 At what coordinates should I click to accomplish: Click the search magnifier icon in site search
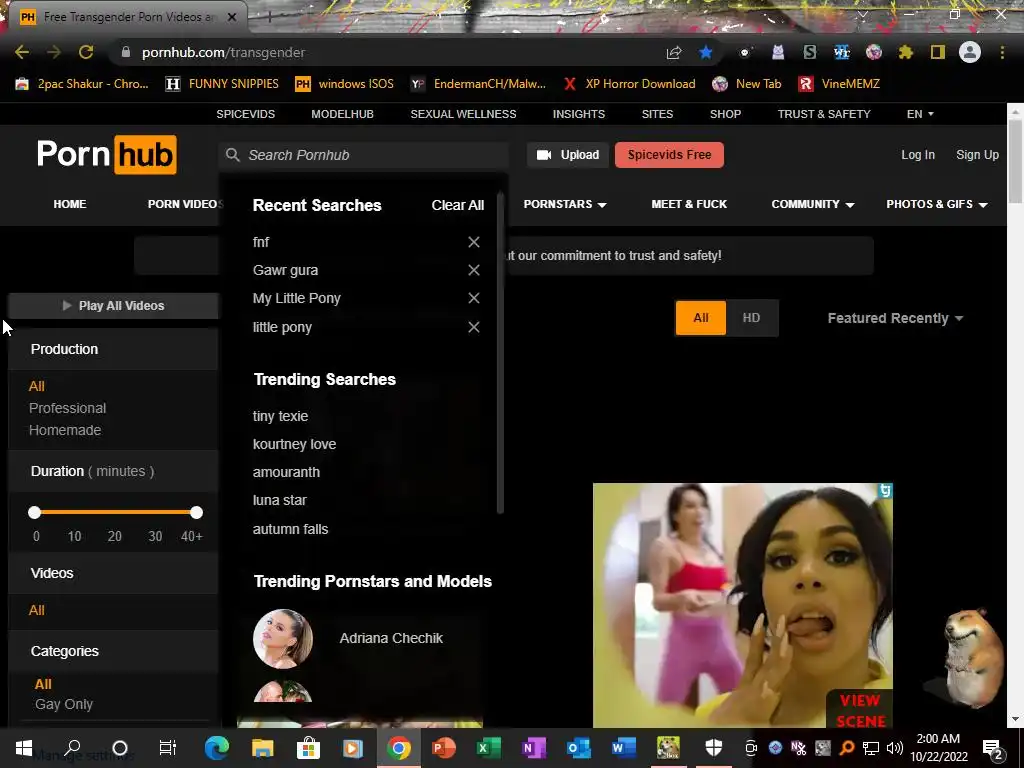pos(232,155)
